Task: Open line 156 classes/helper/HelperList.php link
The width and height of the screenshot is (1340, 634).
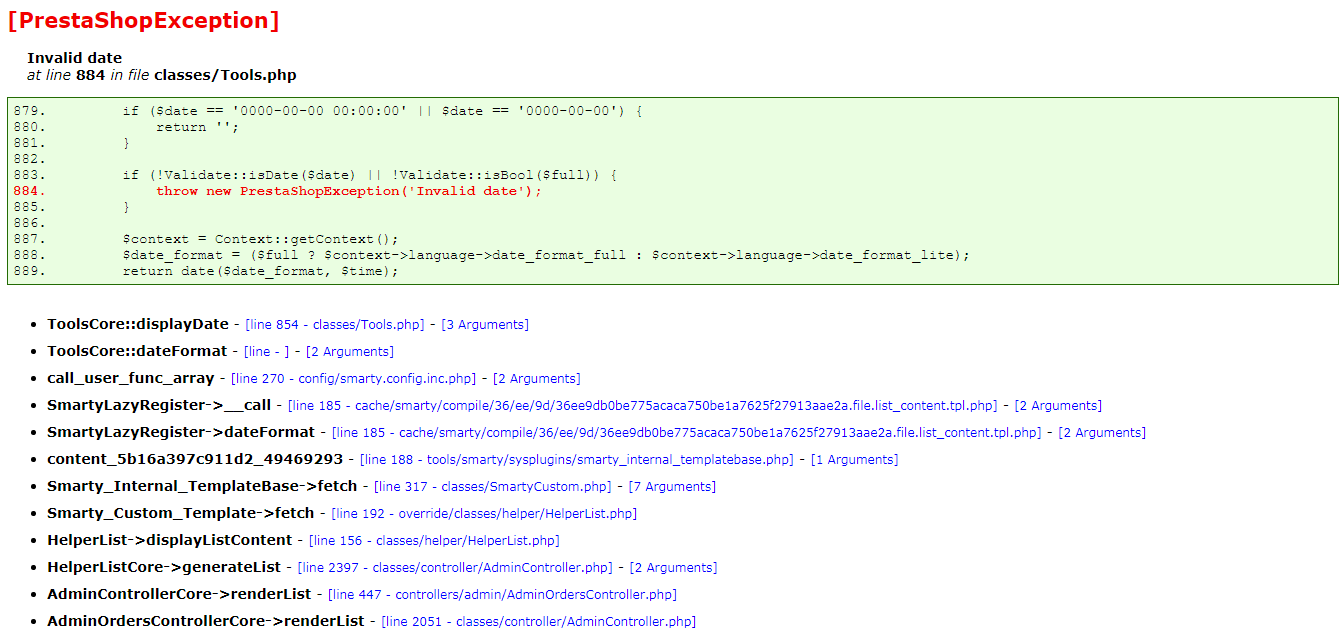Action: (x=434, y=541)
